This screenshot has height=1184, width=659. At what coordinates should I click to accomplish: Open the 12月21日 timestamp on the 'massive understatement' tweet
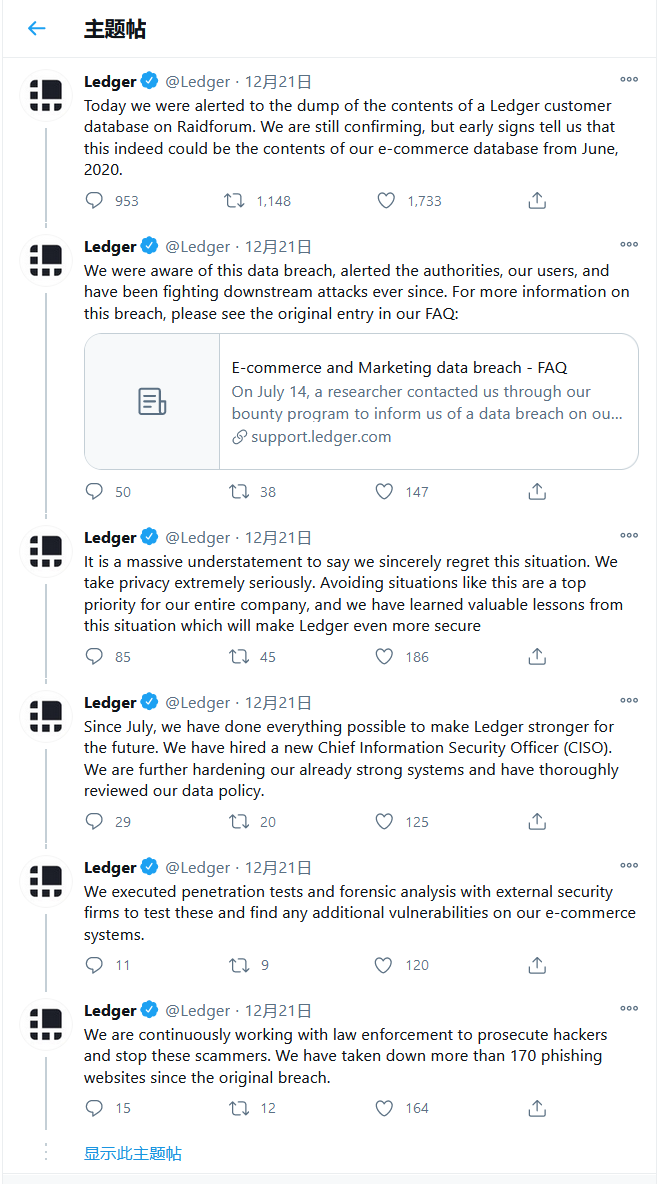click(x=278, y=538)
